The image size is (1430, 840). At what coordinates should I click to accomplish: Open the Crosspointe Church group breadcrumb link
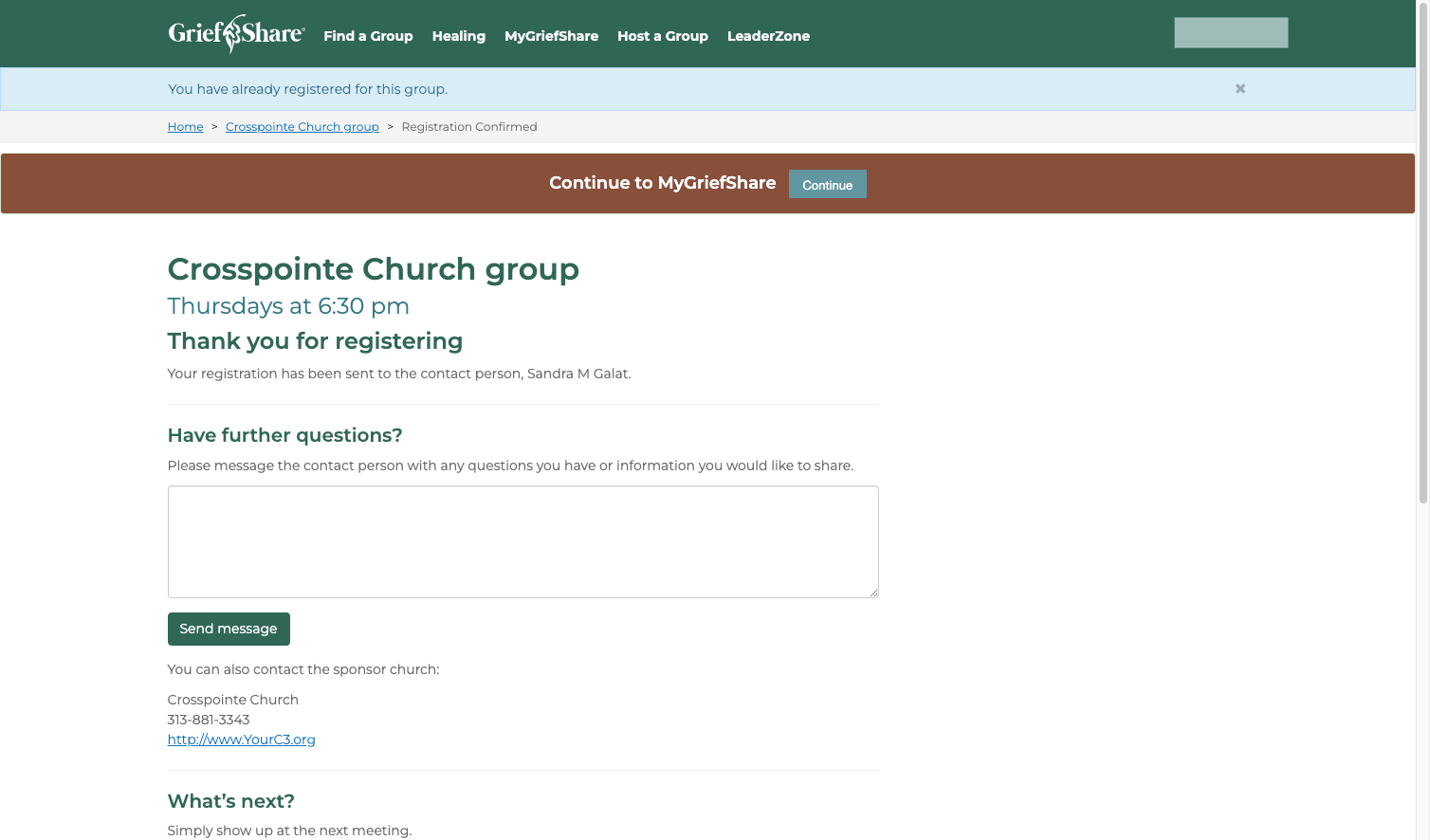[x=302, y=127]
